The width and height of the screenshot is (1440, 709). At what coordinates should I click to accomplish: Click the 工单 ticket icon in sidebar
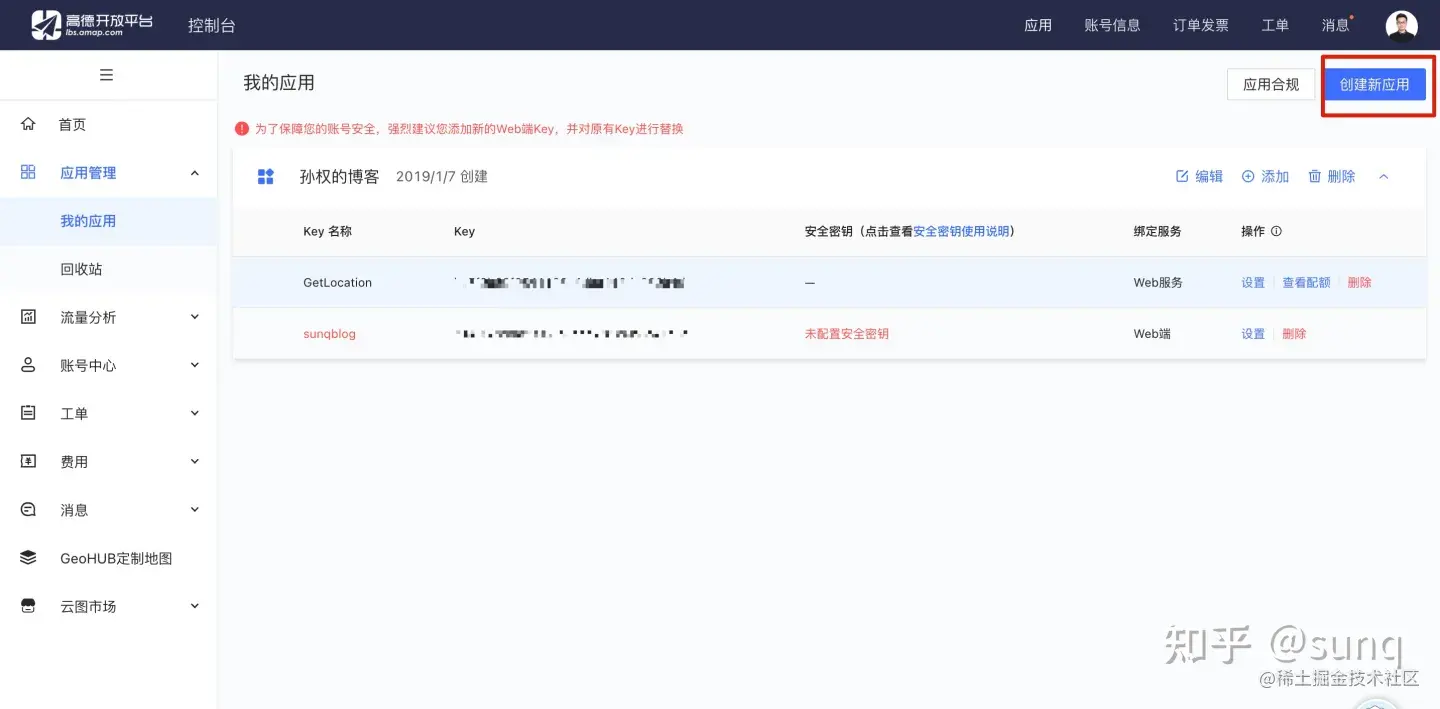(28, 413)
